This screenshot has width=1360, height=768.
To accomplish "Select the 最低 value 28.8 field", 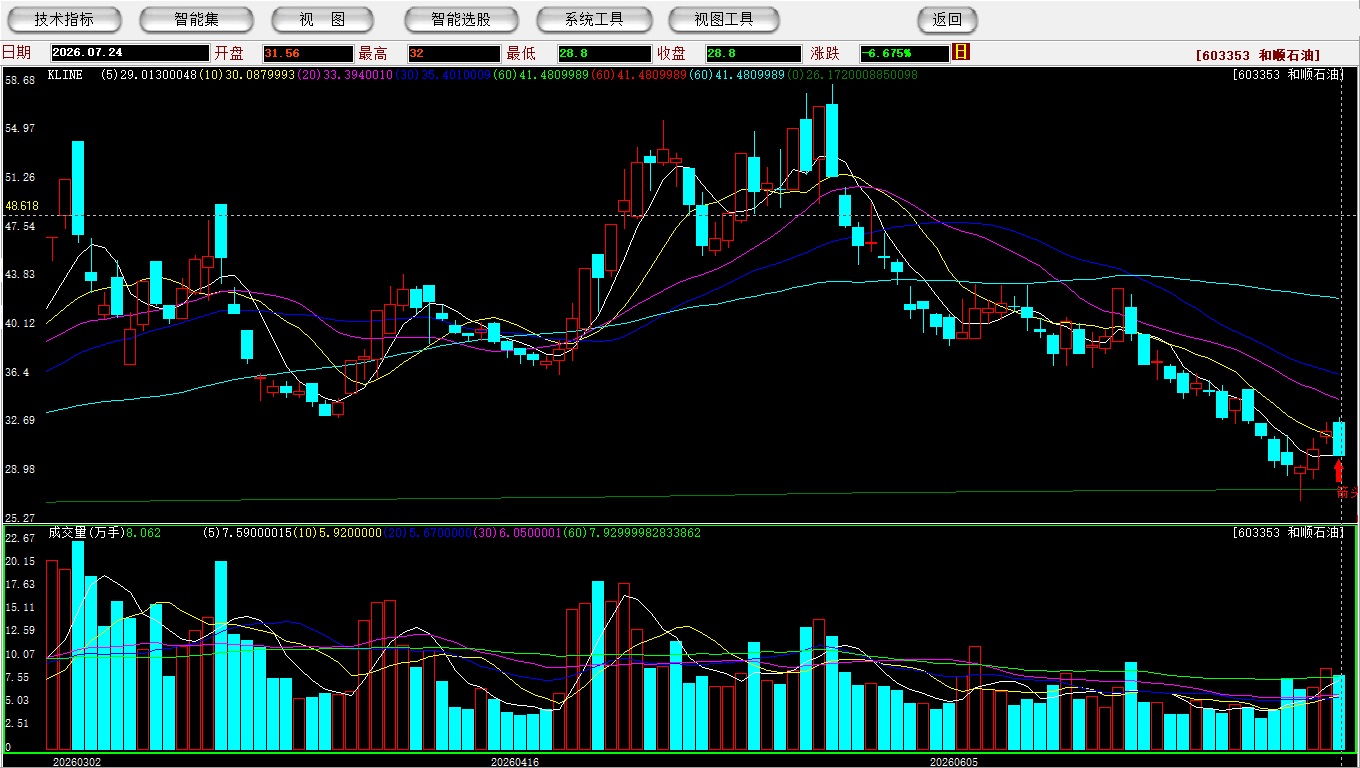I will tap(604, 54).
